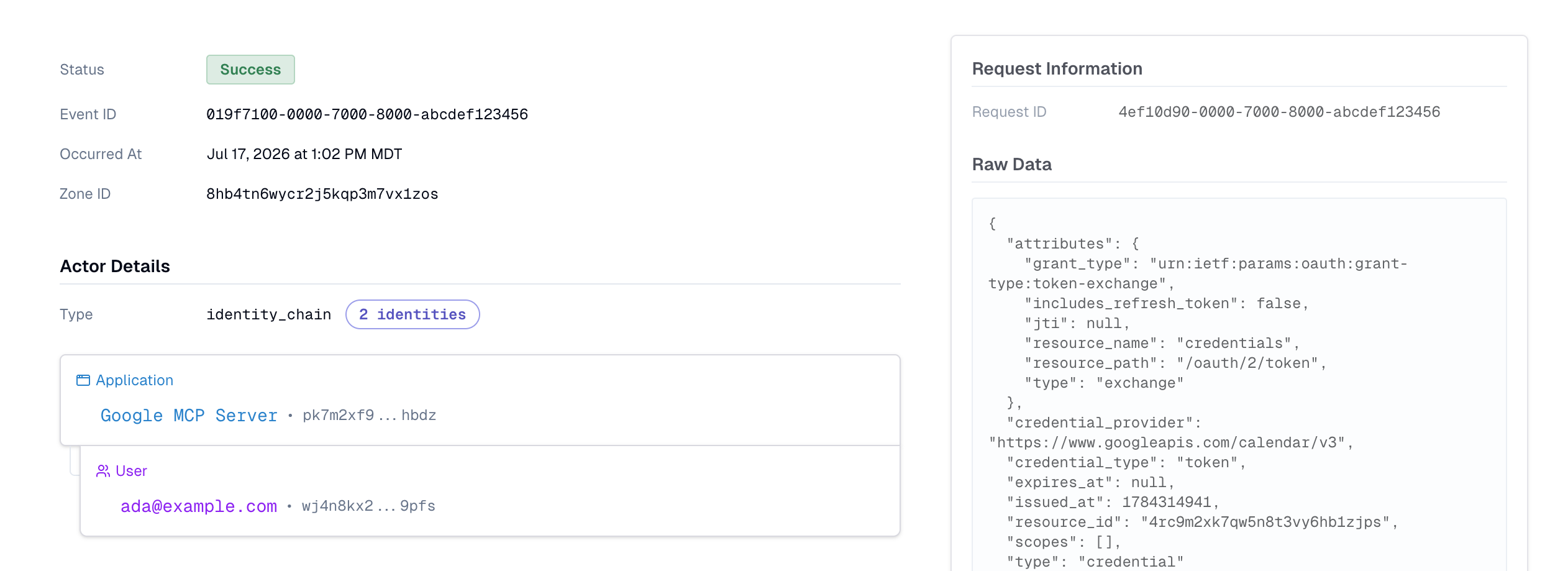Click the Raw Data heading
This screenshot has height=571, width=1568.
click(1011, 164)
